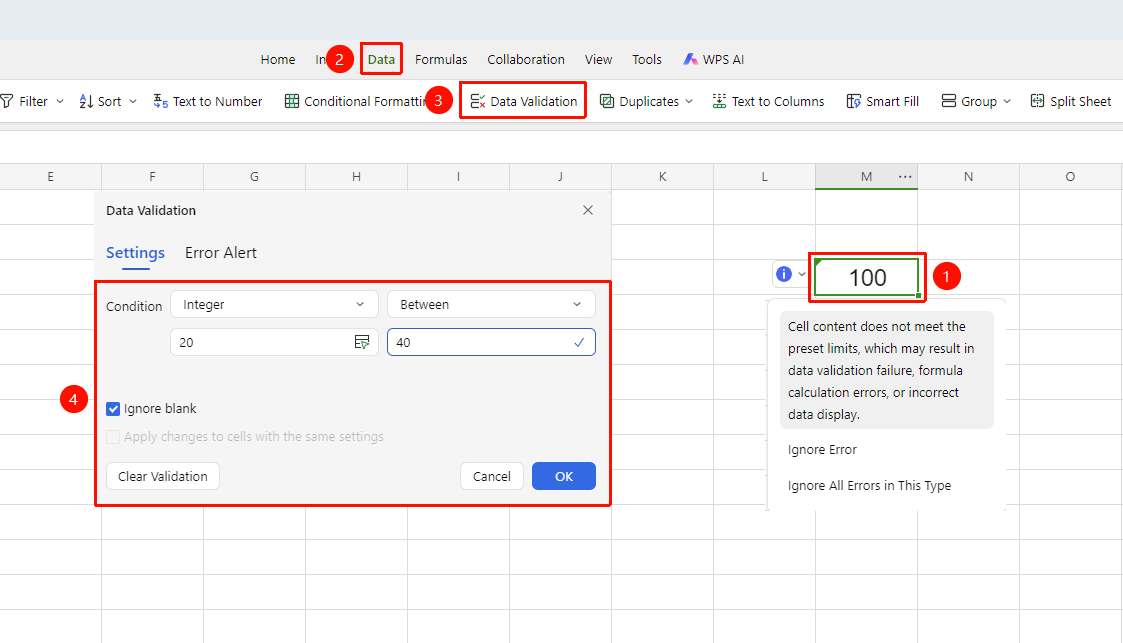Click the Text to Number icon
This screenshot has width=1123, height=643.
click(160, 101)
